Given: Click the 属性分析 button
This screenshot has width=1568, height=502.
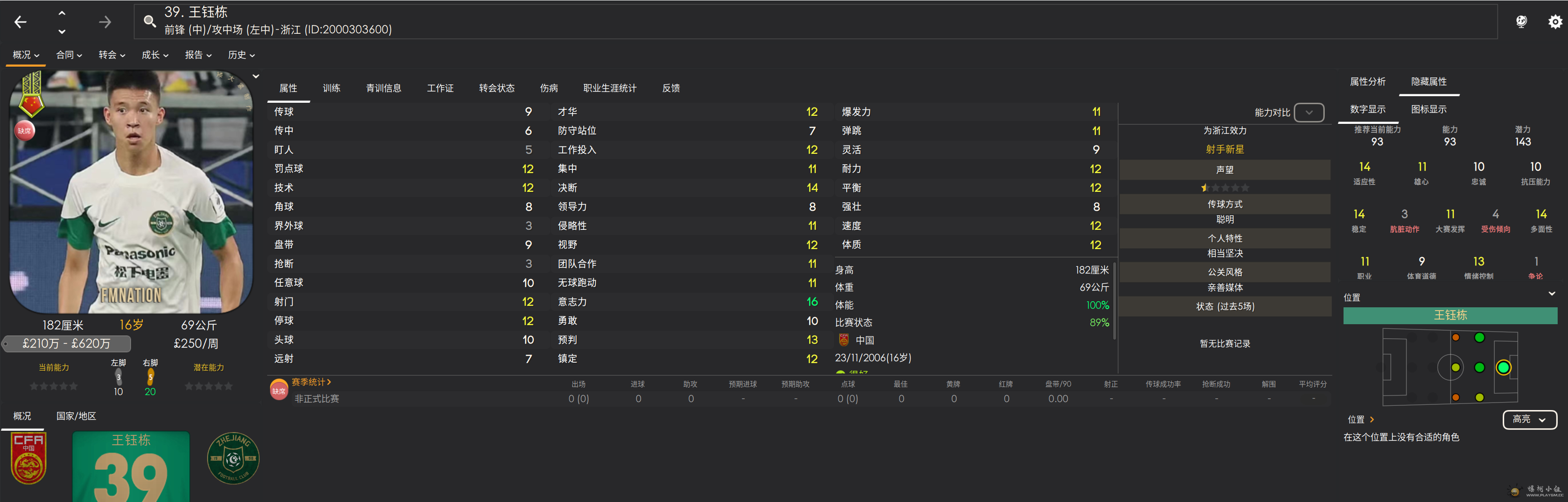Looking at the screenshot, I should click(1367, 82).
